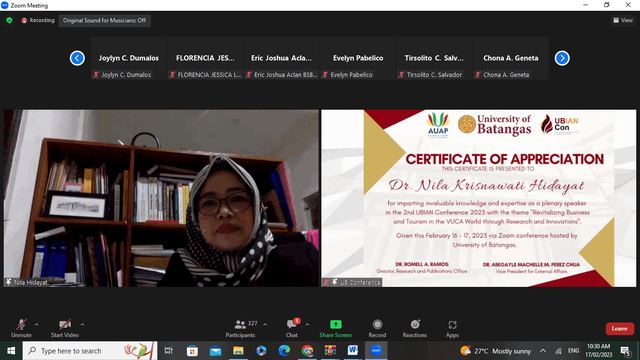Expand the arrow beside Participants

point(265,324)
